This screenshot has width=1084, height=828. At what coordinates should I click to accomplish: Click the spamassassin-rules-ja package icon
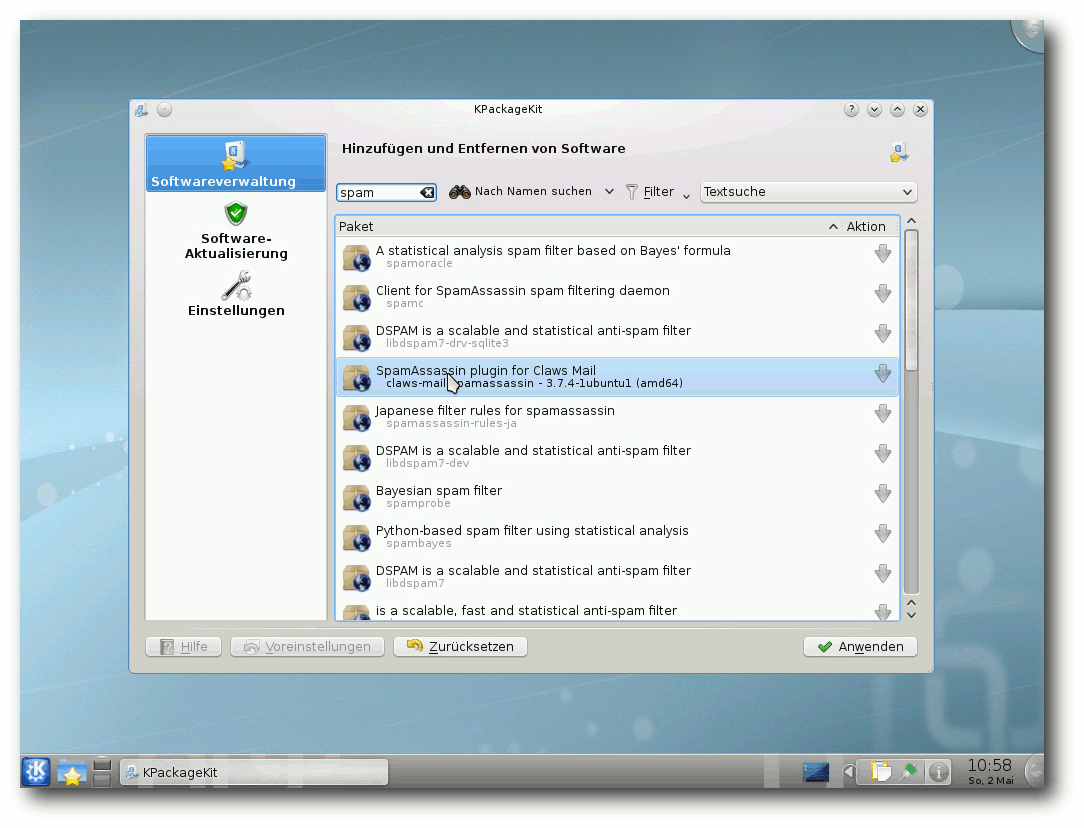tap(357, 418)
